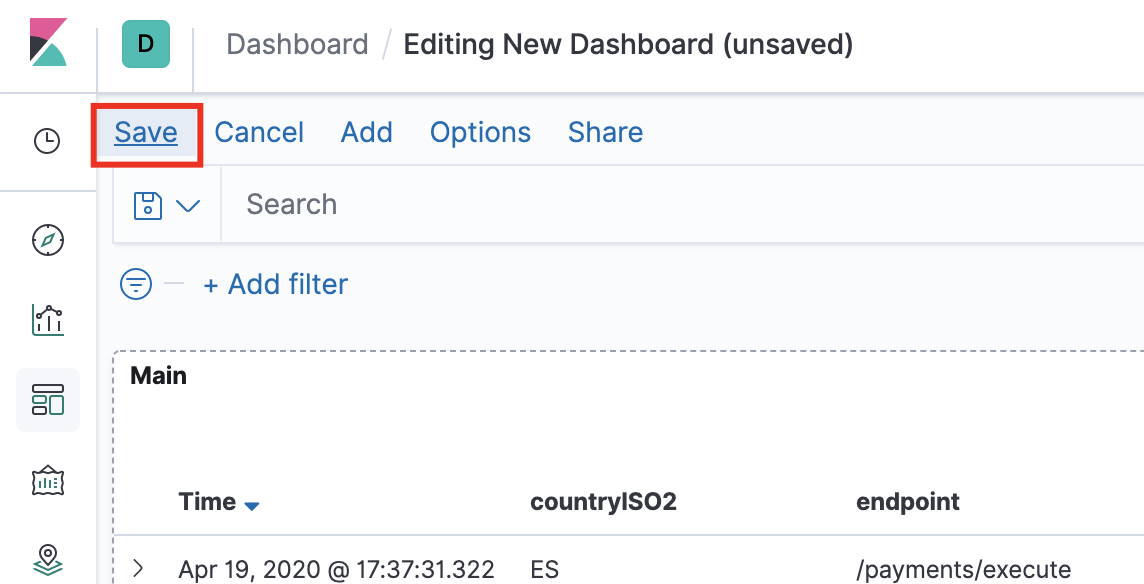Screen dimensions: 1144x584
Task: Open Visualize chart icon in sidebar
Action: click(x=47, y=320)
